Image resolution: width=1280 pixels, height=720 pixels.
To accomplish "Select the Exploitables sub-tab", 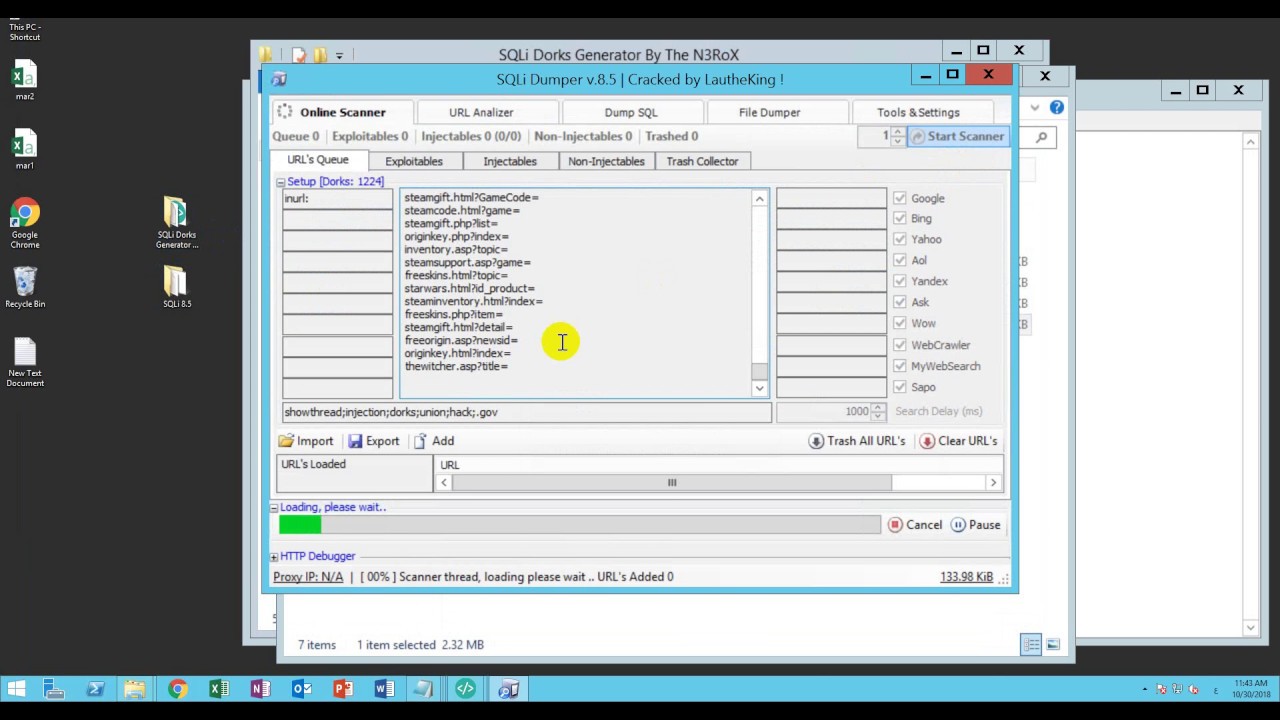I will tap(414, 161).
